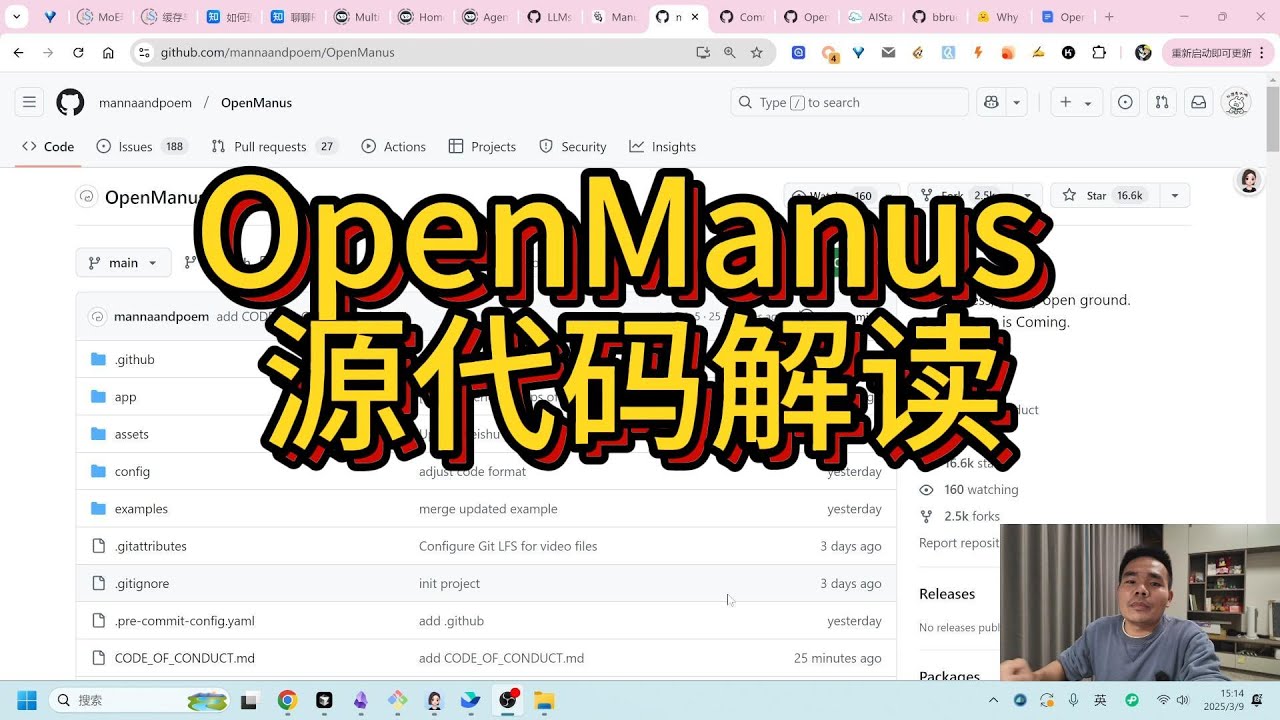Image resolution: width=1280 pixels, height=720 pixels.
Task: Click the envelope mail extension icon
Action: coord(888,52)
